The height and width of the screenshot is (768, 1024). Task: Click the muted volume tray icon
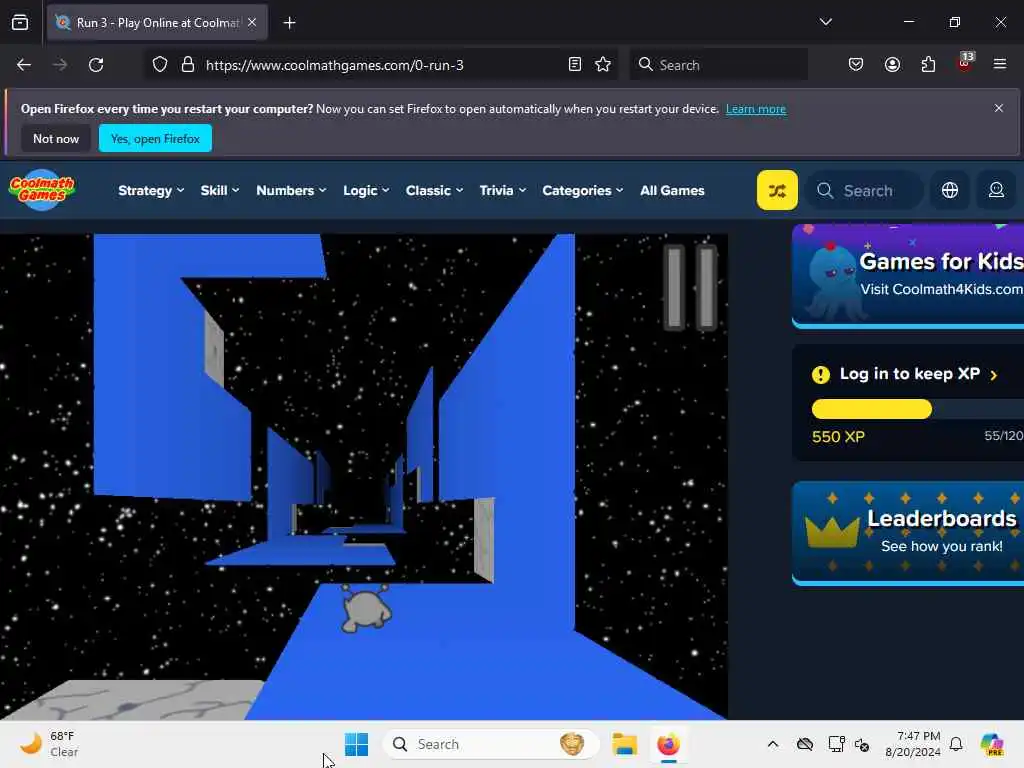[x=862, y=744]
